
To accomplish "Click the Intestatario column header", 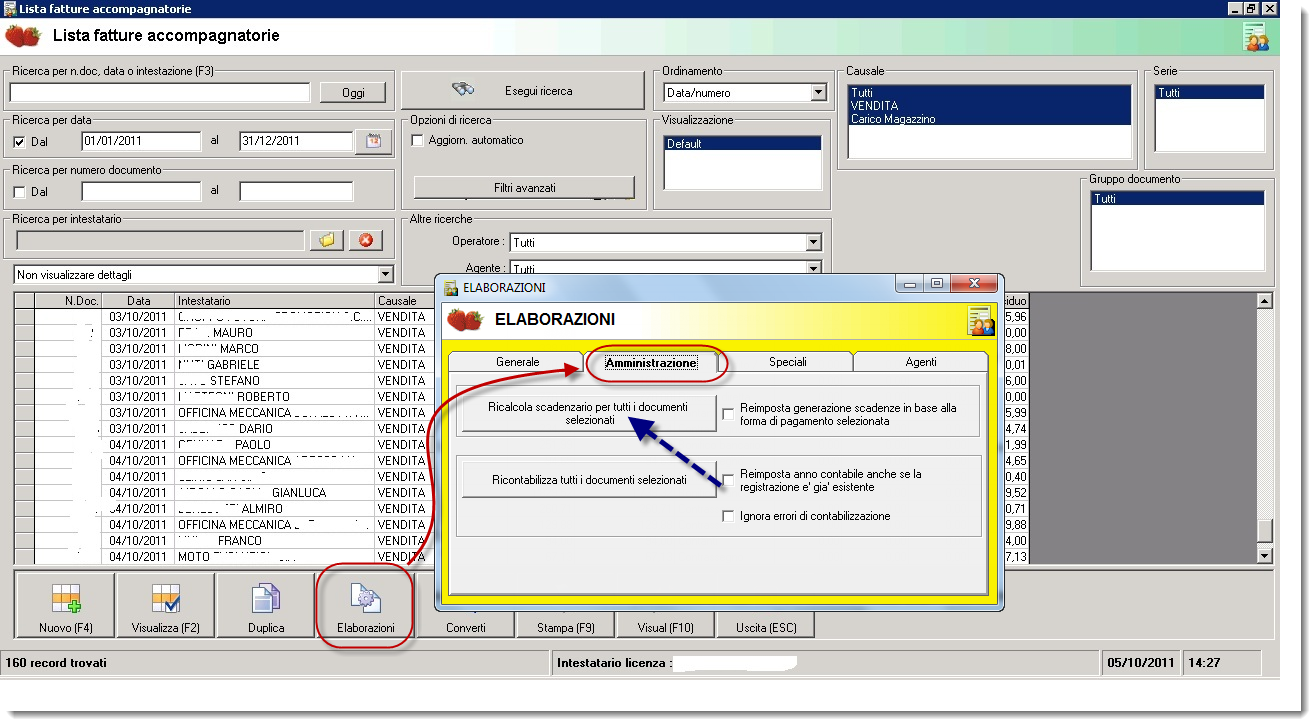I will pyautogui.click(x=275, y=301).
